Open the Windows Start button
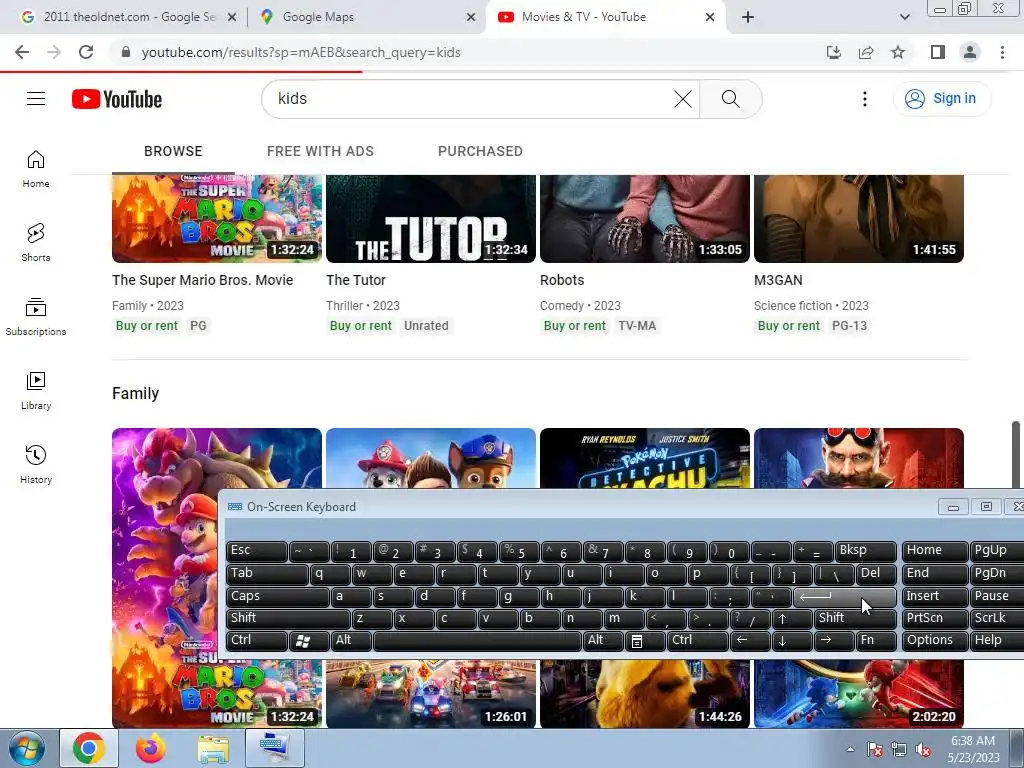Screen dimensions: 1024x768 click(x=27, y=748)
